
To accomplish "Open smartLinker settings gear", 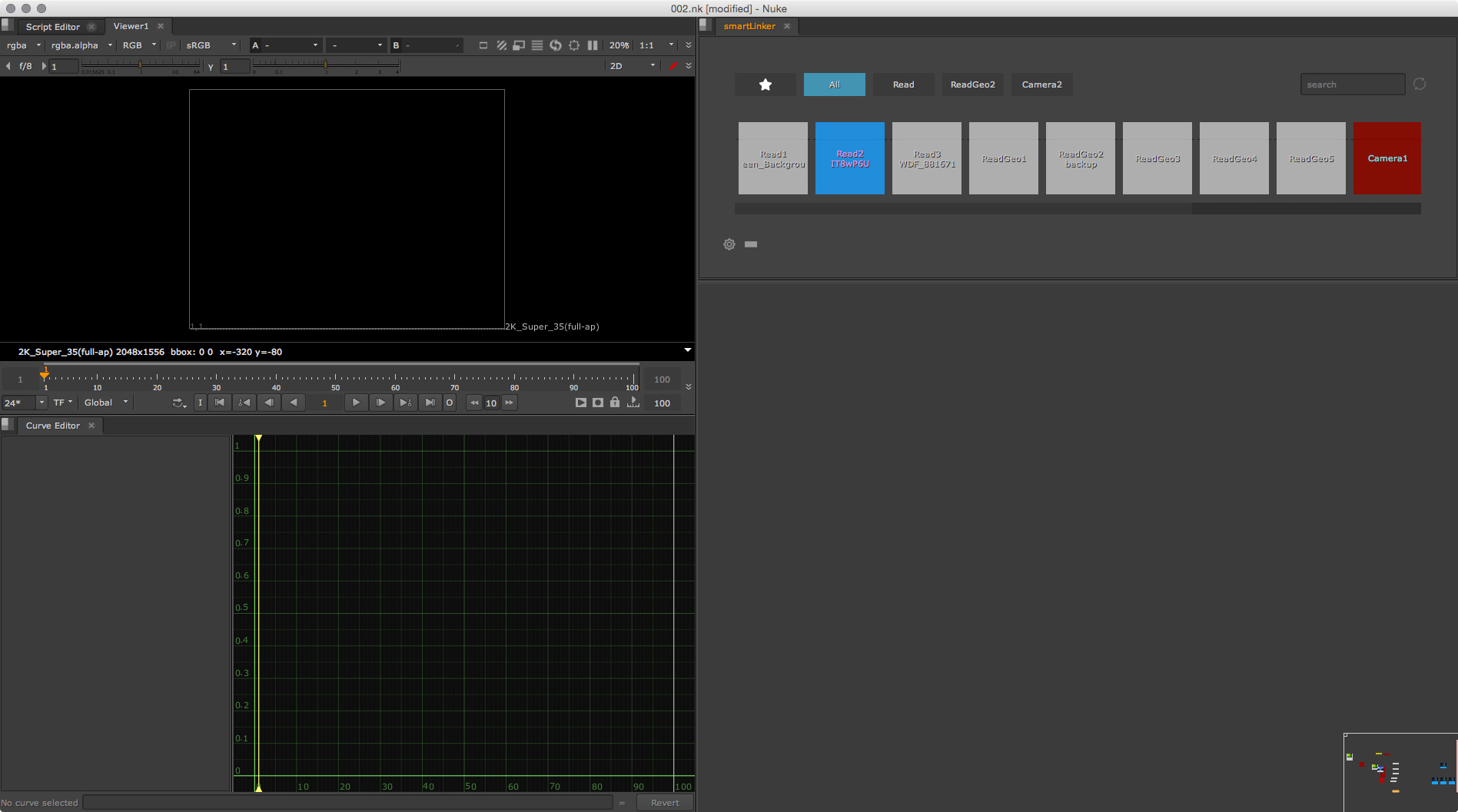I will 729,244.
